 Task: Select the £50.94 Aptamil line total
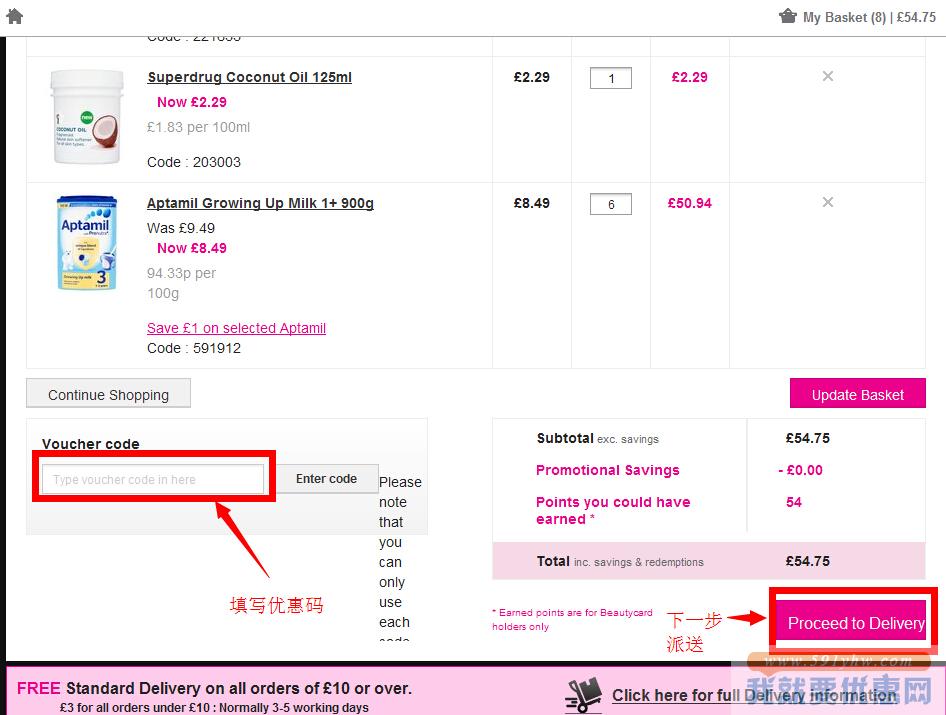tap(689, 203)
